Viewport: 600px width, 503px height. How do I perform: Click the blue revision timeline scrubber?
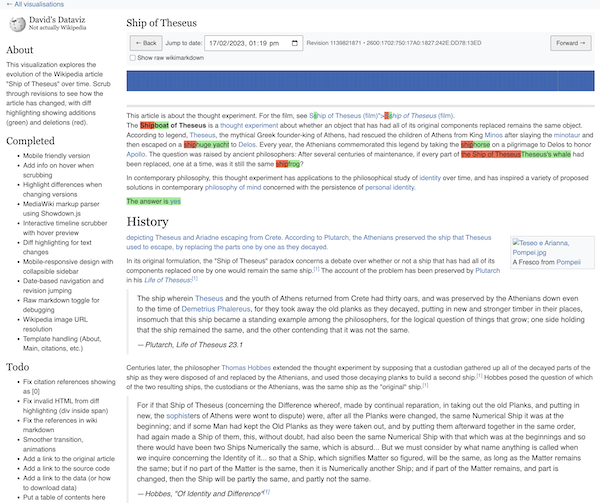tap(360, 81)
